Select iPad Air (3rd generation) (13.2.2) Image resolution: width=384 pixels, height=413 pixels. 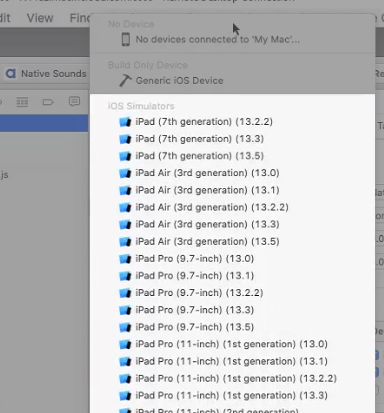(232, 207)
